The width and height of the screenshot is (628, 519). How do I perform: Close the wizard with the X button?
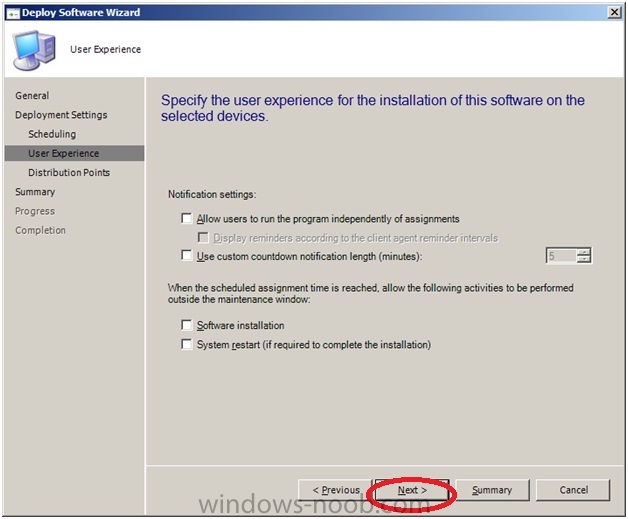614,12
